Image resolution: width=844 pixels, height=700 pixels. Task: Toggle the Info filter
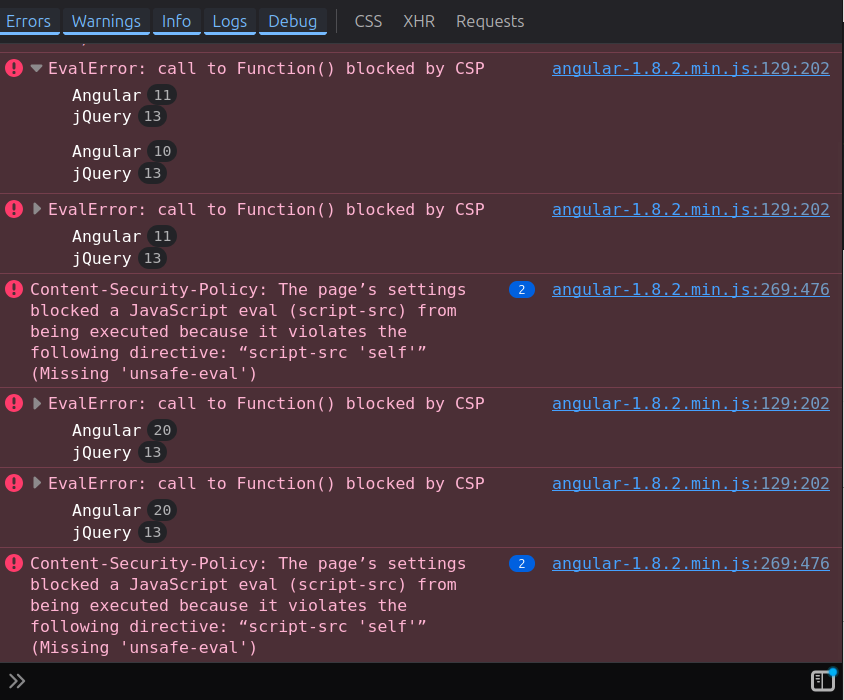(x=177, y=22)
